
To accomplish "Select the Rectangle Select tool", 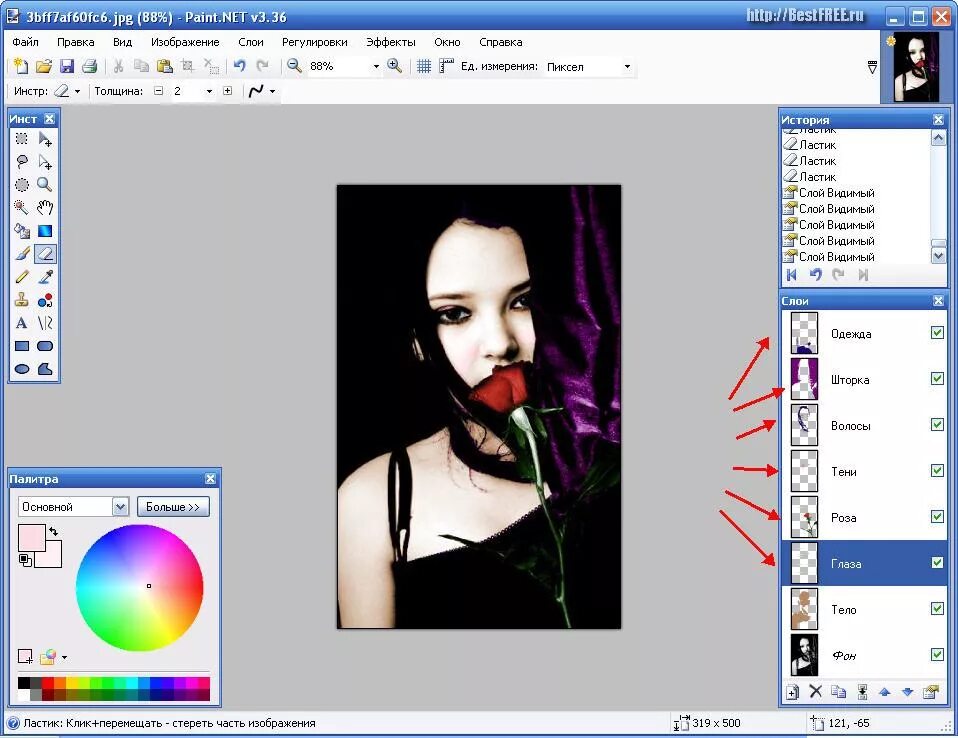I will pos(21,139).
